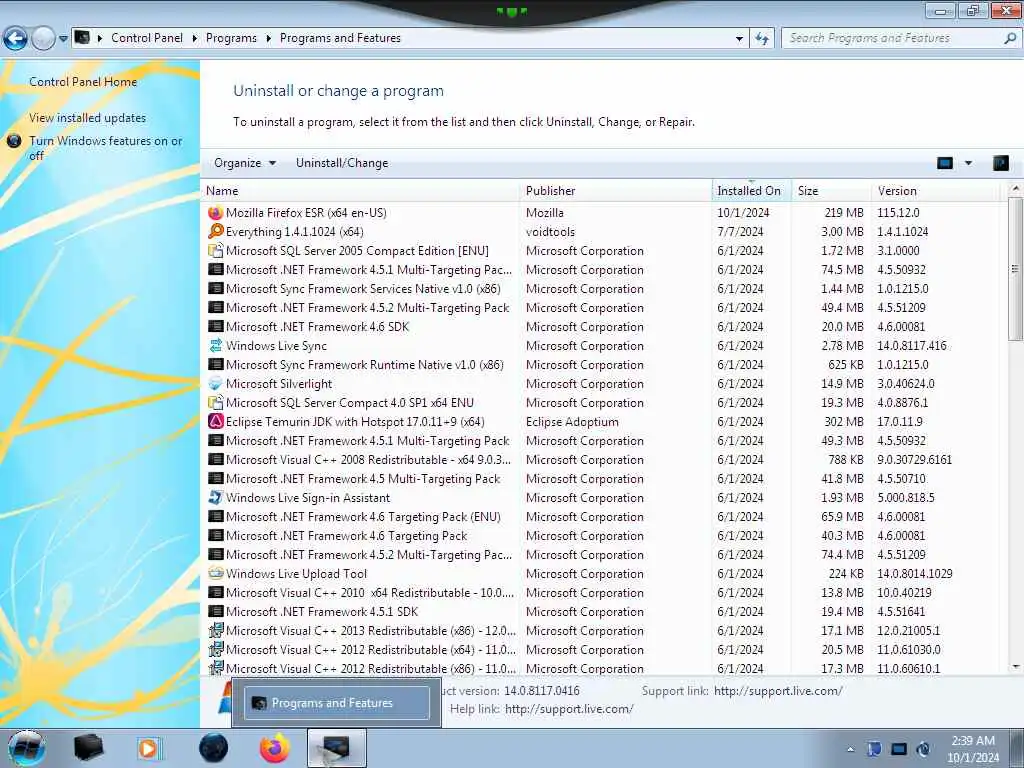Viewport: 1024px width, 768px height.
Task: Click the 302 MB size cell
Action: (x=844, y=422)
